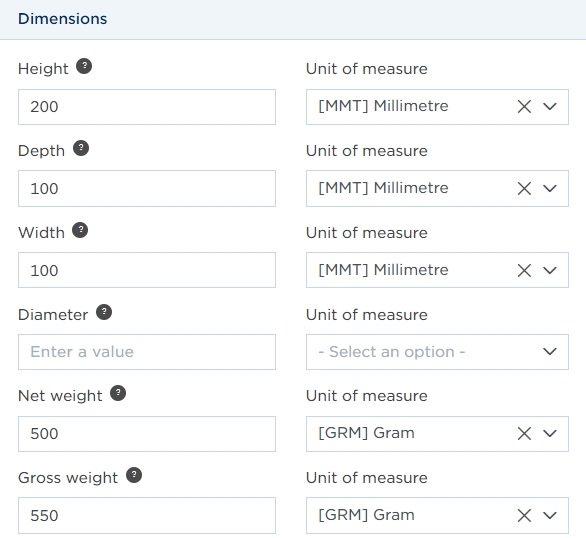Clear the Gross weight Gram unit
Image resolution: width=586 pixels, height=538 pixels.
[524, 516]
